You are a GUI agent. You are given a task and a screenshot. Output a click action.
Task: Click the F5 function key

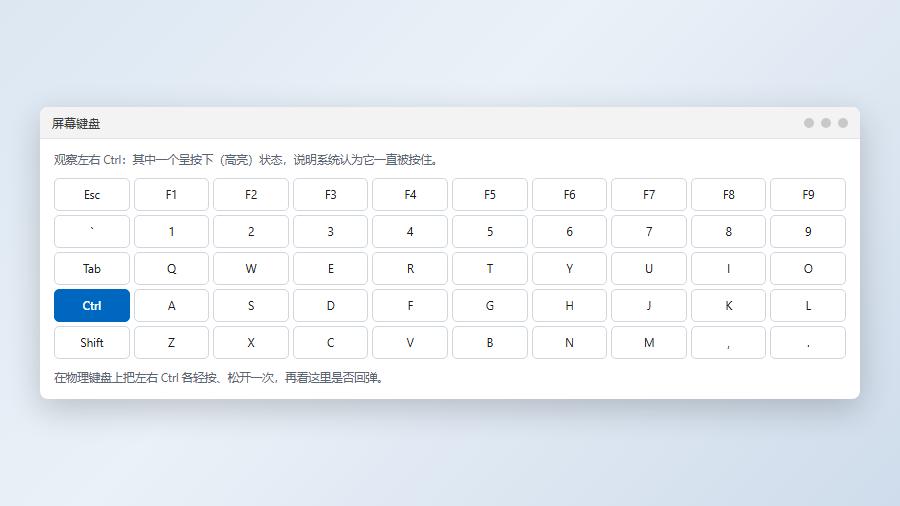tap(490, 194)
